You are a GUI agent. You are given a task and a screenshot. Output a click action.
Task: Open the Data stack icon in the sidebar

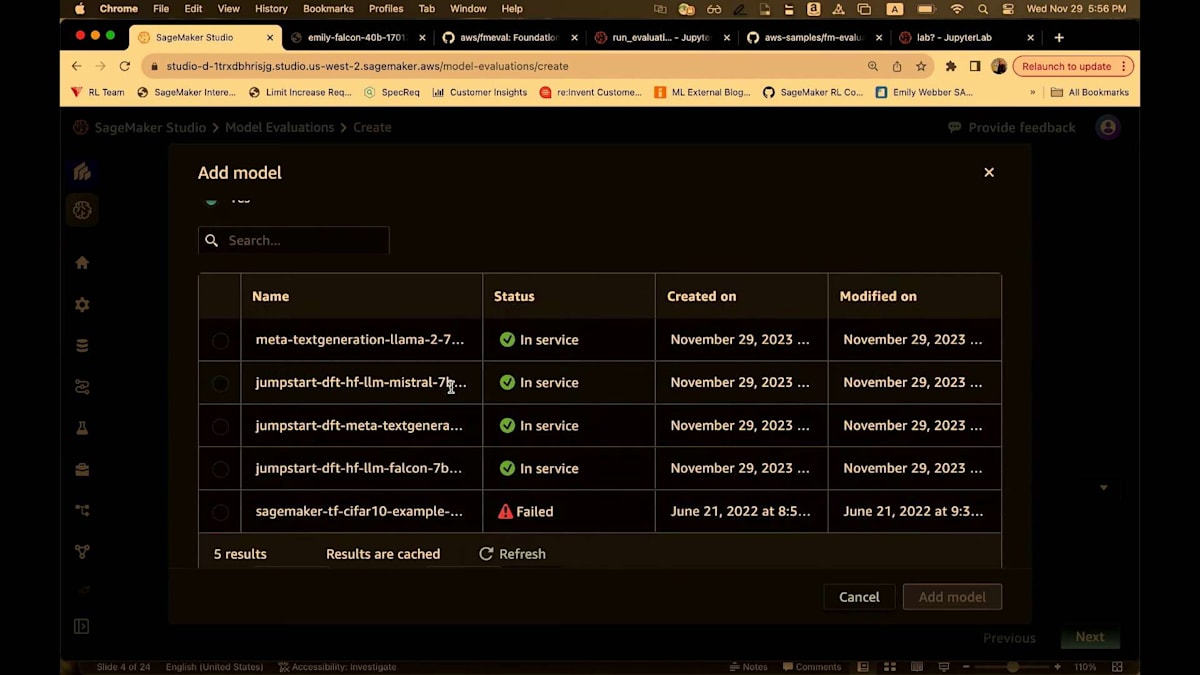(82, 346)
